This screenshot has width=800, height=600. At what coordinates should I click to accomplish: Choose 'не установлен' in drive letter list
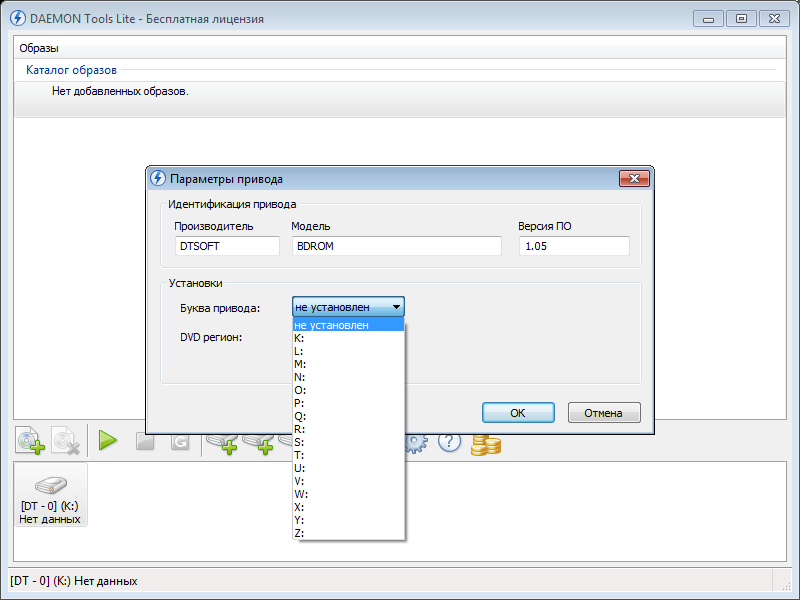pyautogui.click(x=348, y=325)
